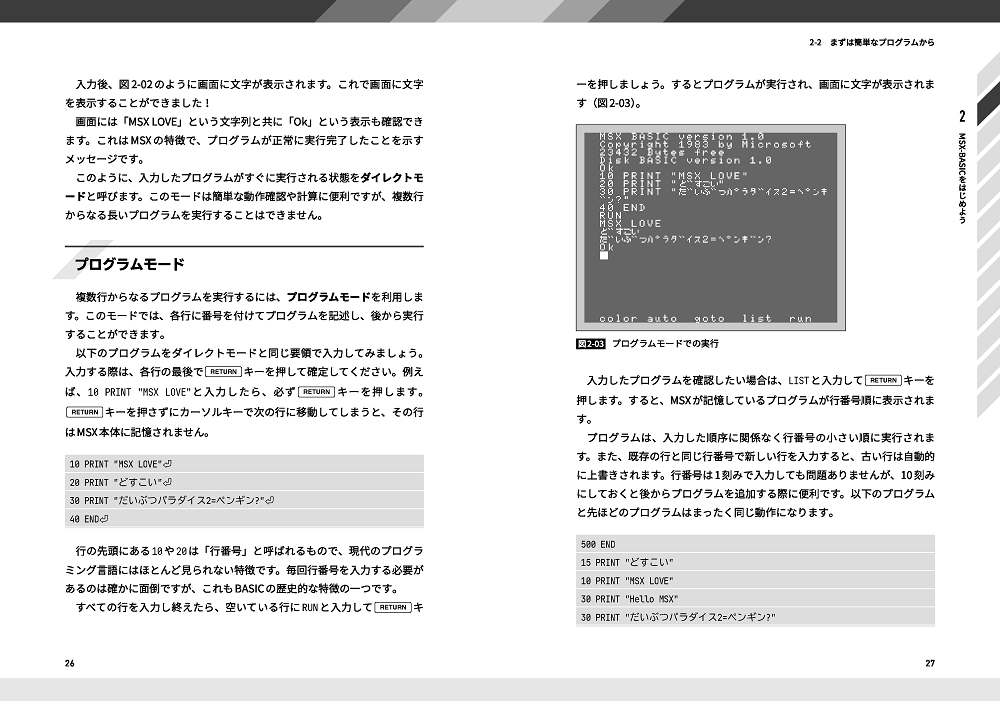
Task: Click "23432 Bytes free" in the screen
Action: click(x=661, y=152)
